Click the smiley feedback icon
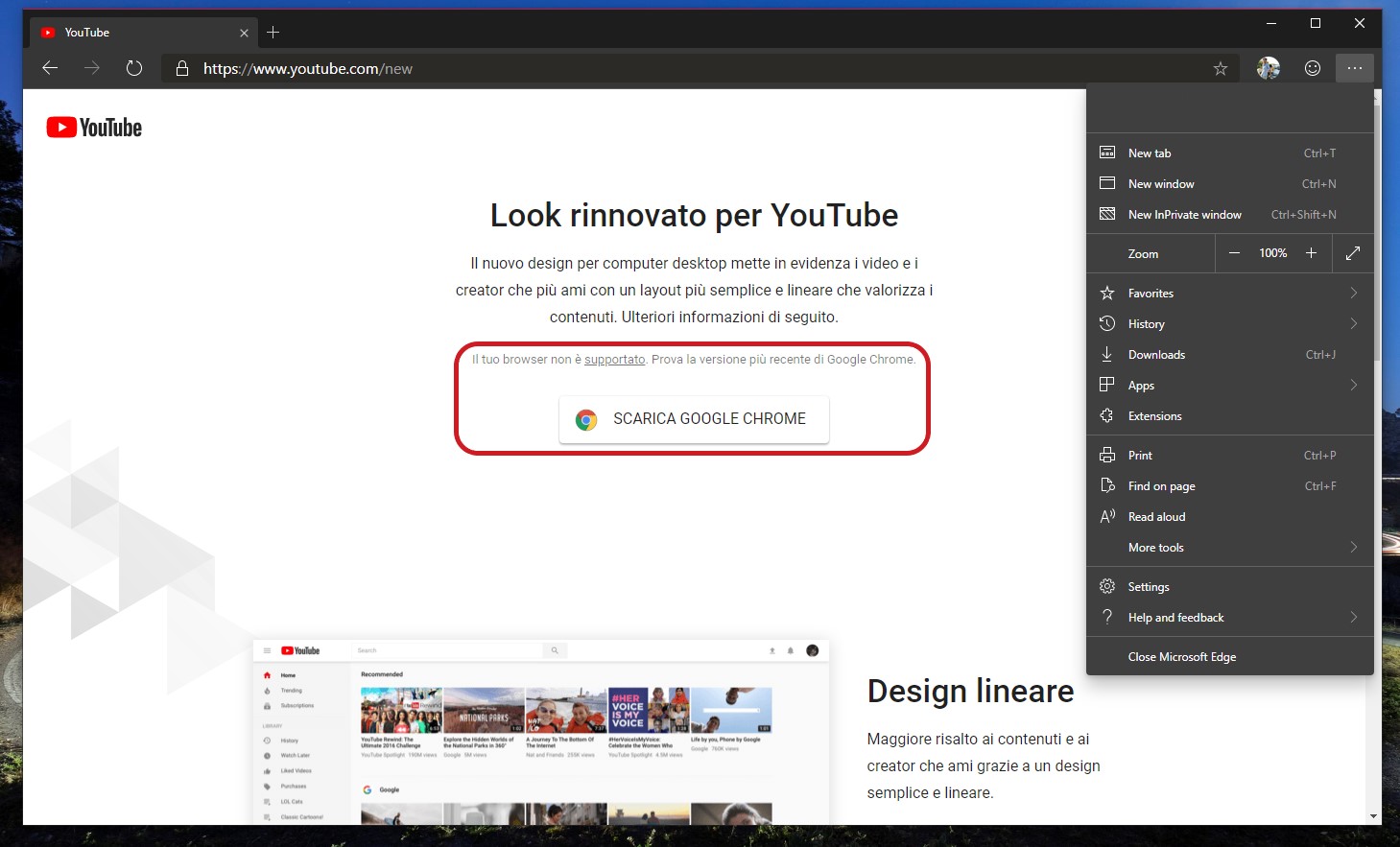Viewport: 1400px width, 847px height. click(x=1313, y=68)
